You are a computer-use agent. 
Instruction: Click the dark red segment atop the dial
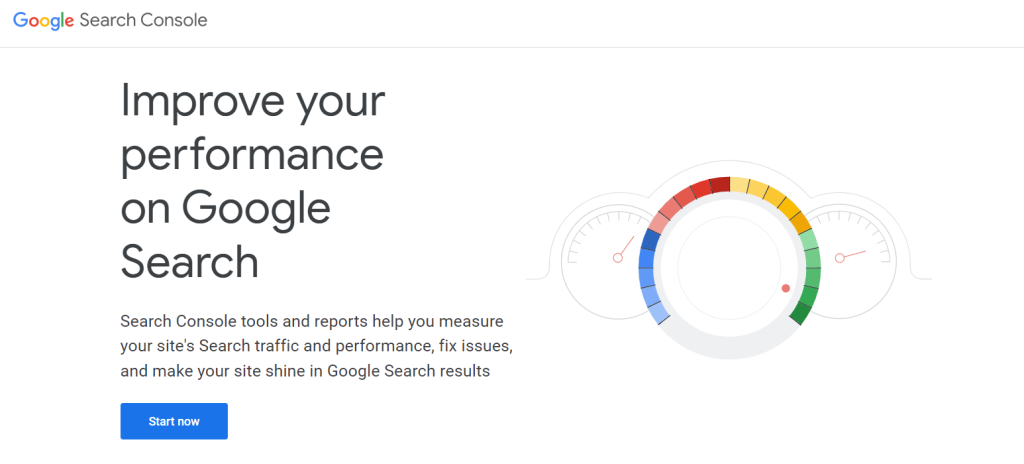(720, 185)
